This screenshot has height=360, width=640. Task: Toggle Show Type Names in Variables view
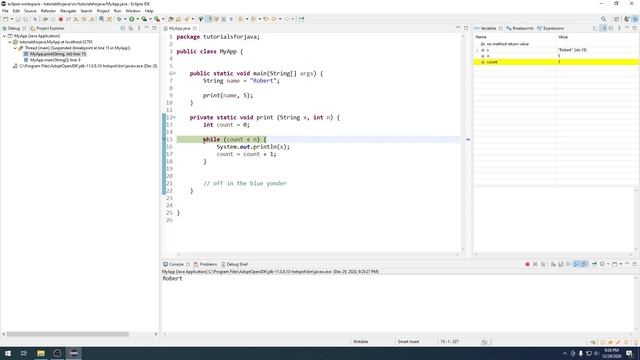[595, 28]
